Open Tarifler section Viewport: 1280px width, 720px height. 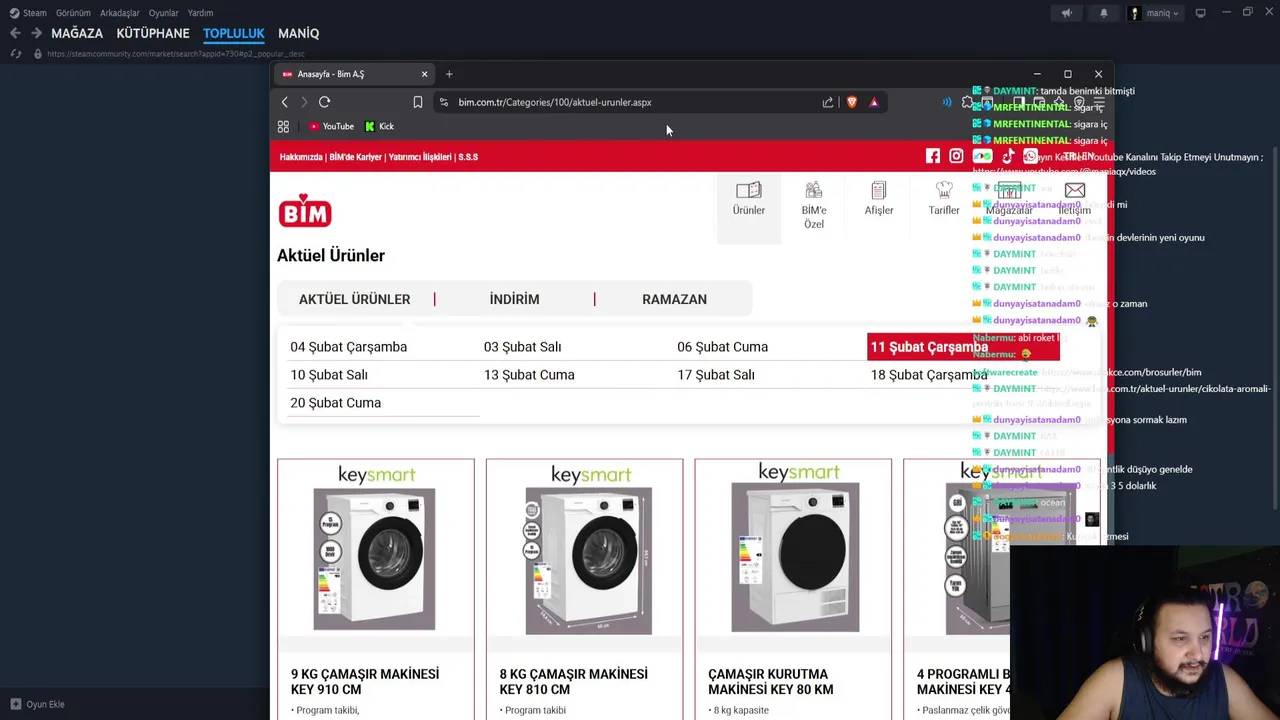tap(943, 199)
